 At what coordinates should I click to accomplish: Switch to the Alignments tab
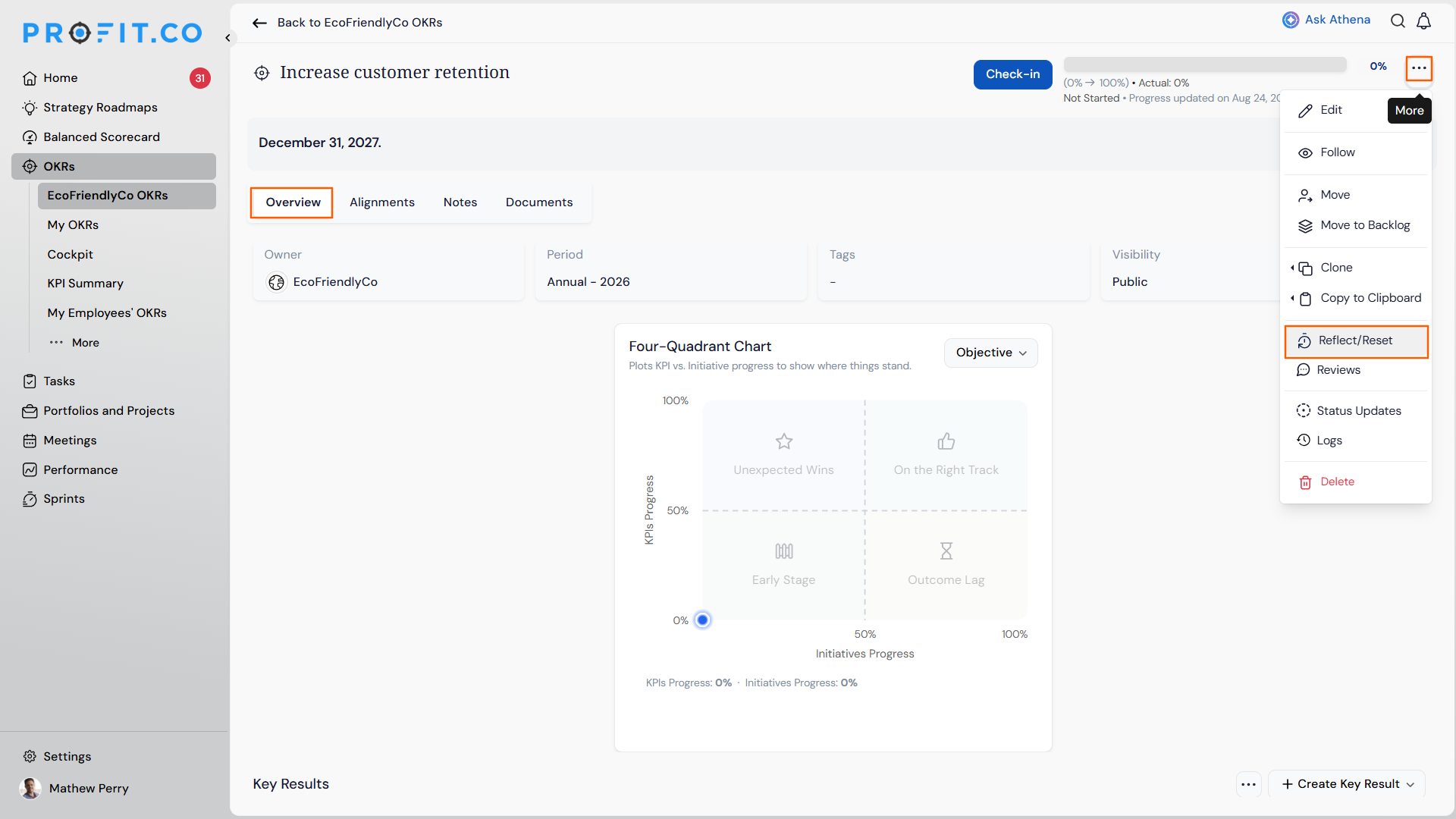click(382, 202)
